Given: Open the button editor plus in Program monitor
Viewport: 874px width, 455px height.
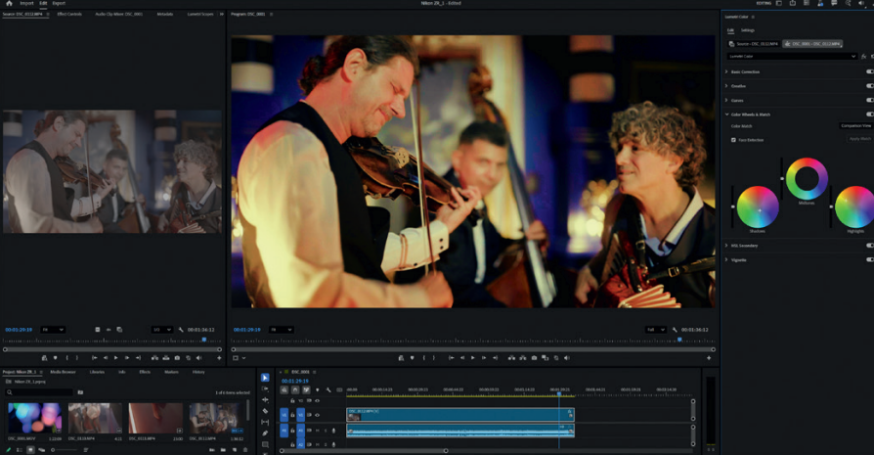Looking at the screenshot, I should 709,357.
